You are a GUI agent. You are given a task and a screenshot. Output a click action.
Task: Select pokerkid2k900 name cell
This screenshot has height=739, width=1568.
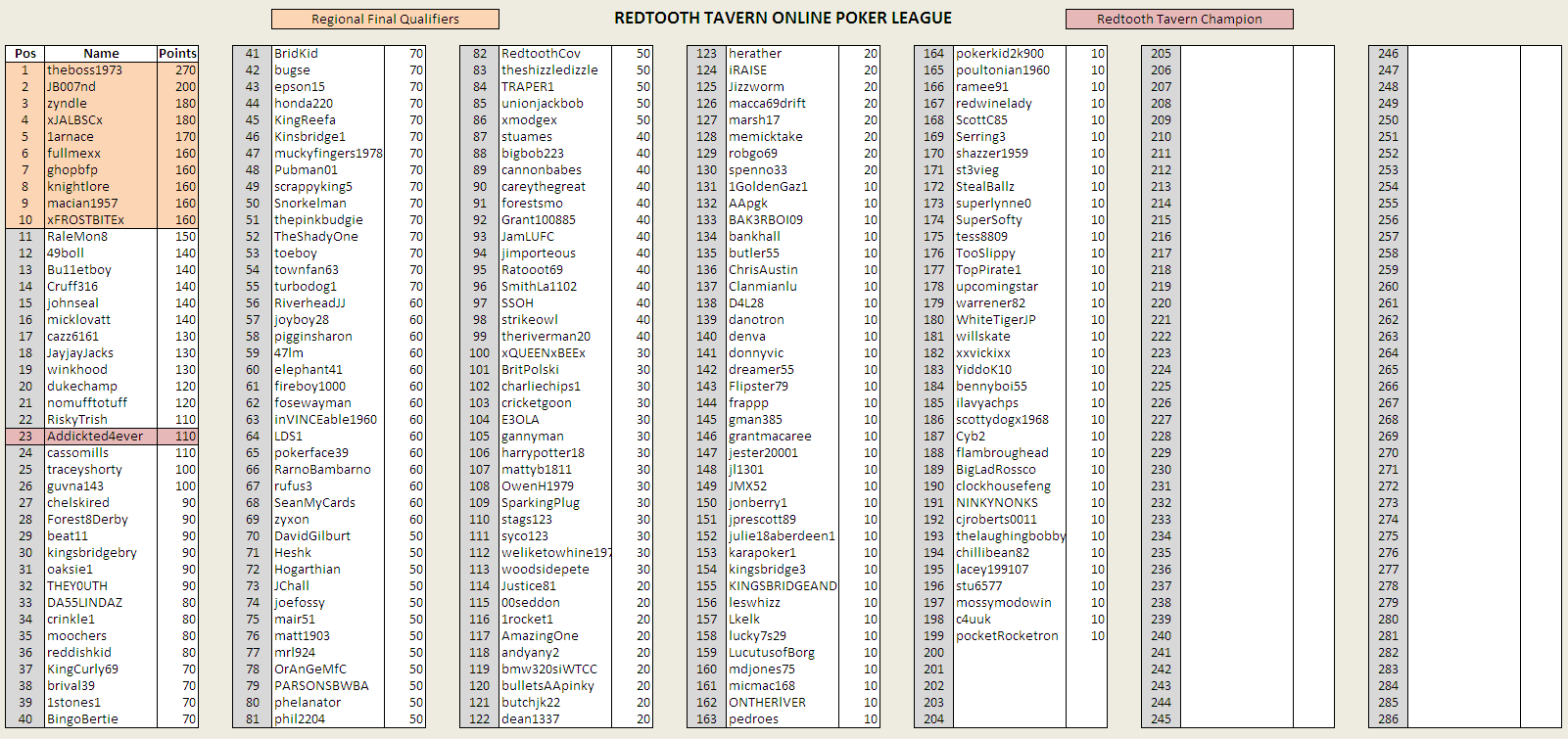pyautogui.click(x=1010, y=54)
